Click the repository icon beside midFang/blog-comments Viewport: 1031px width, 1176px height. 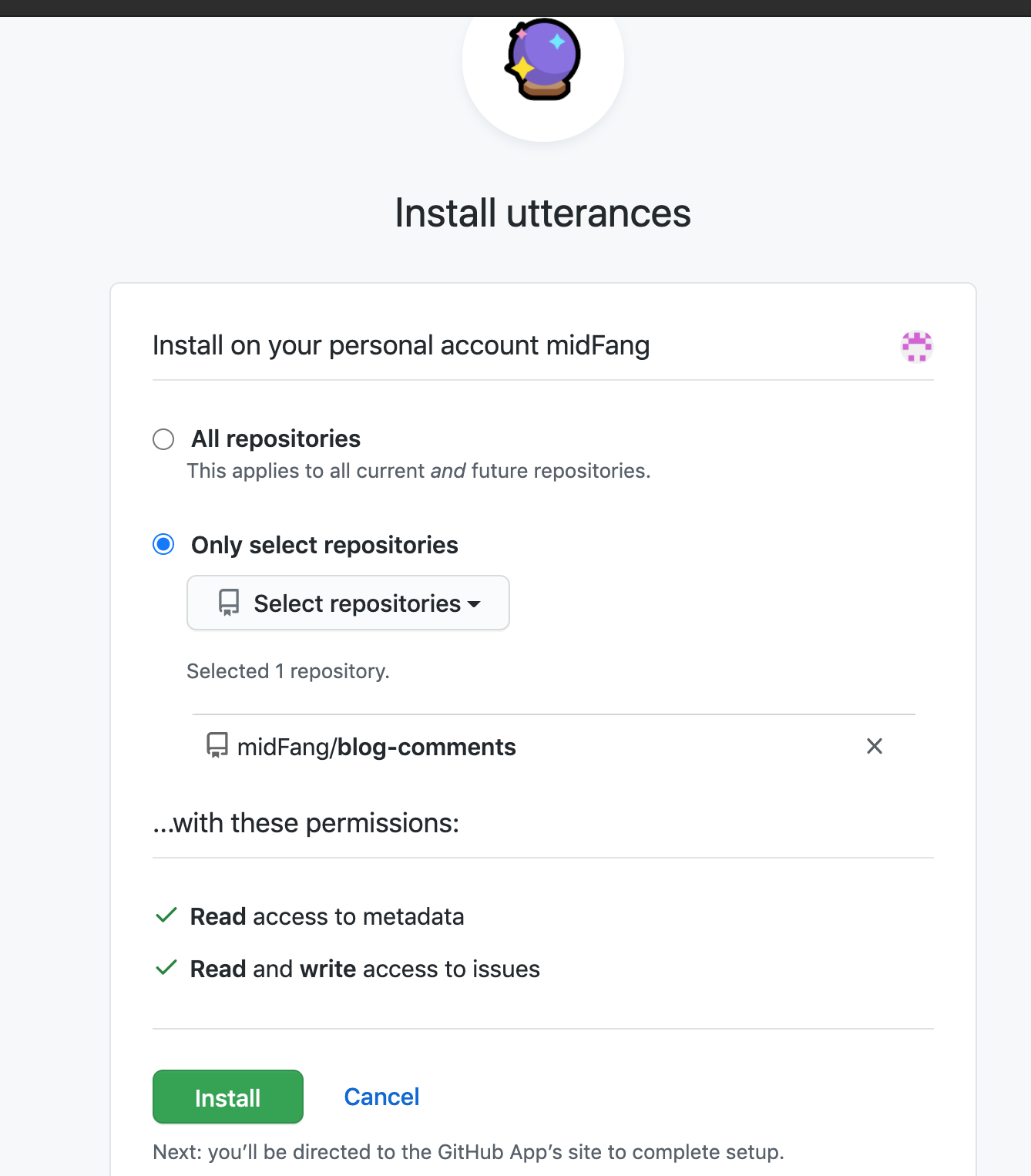217,745
